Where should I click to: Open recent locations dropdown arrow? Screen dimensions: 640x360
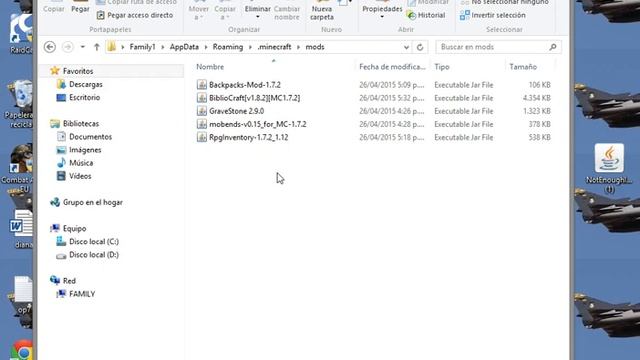click(82, 47)
